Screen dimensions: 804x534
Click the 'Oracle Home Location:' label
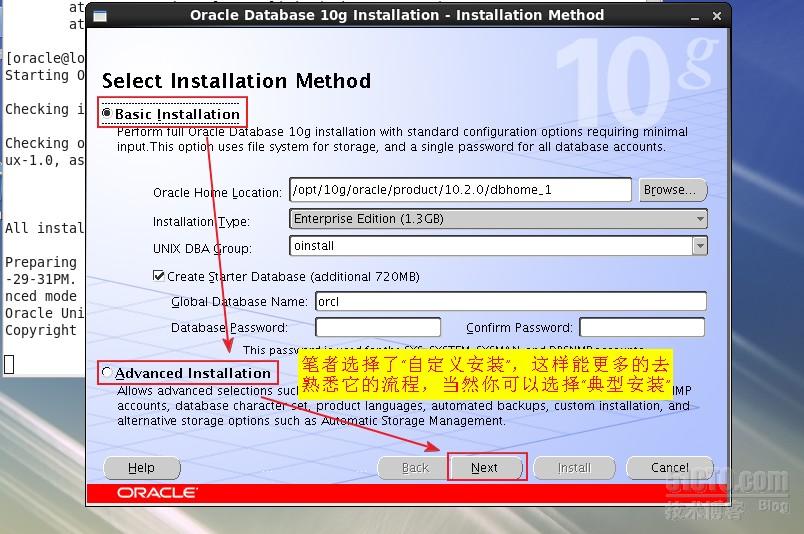217,193
